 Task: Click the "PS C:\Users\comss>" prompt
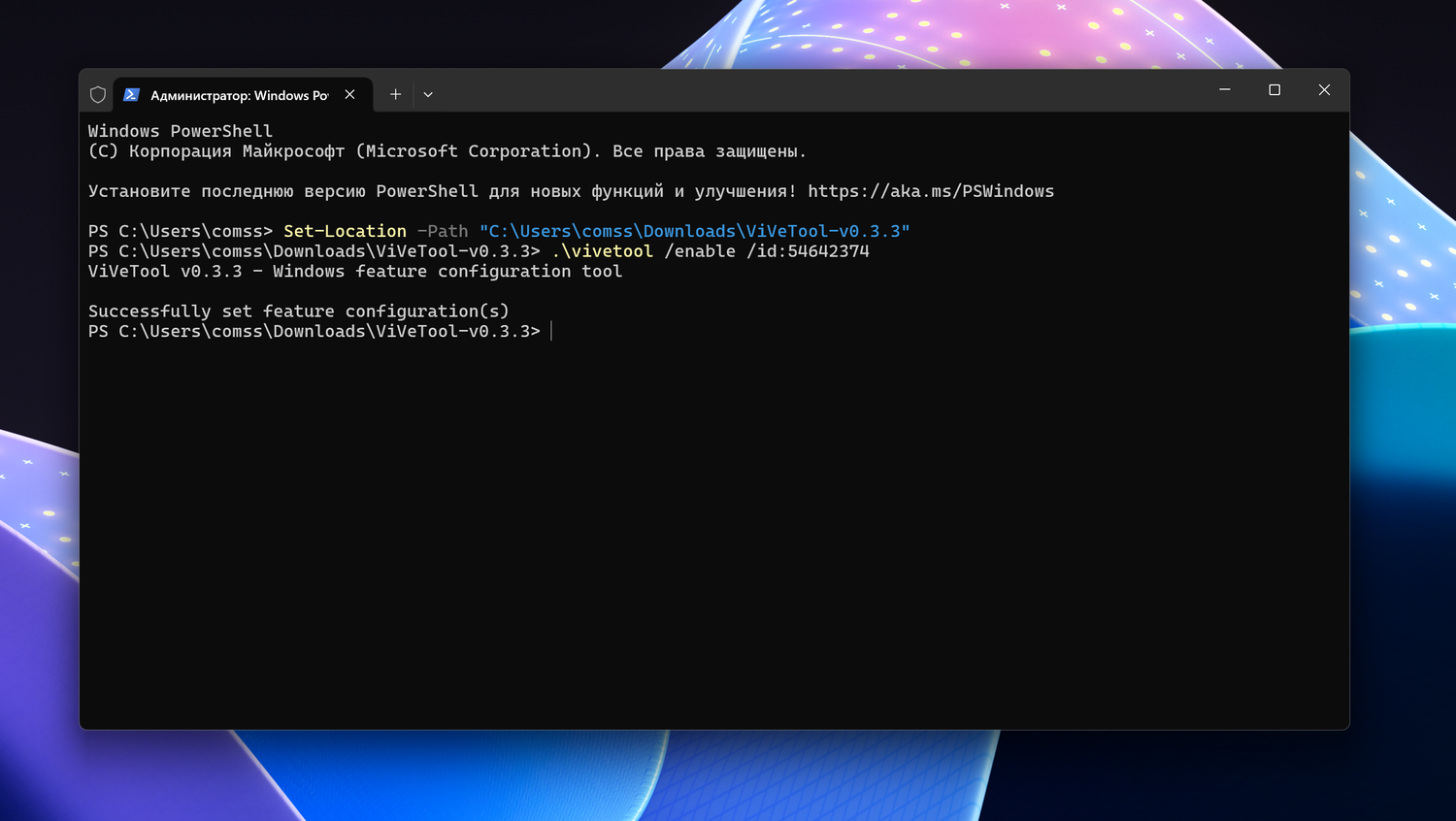click(x=181, y=231)
